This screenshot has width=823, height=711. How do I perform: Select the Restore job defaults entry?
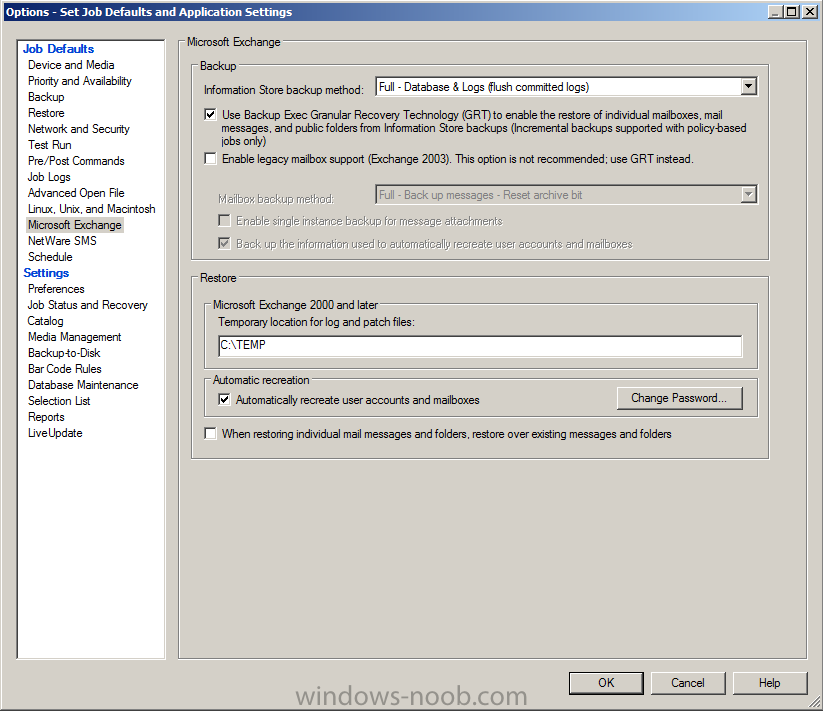(x=46, y=113)
